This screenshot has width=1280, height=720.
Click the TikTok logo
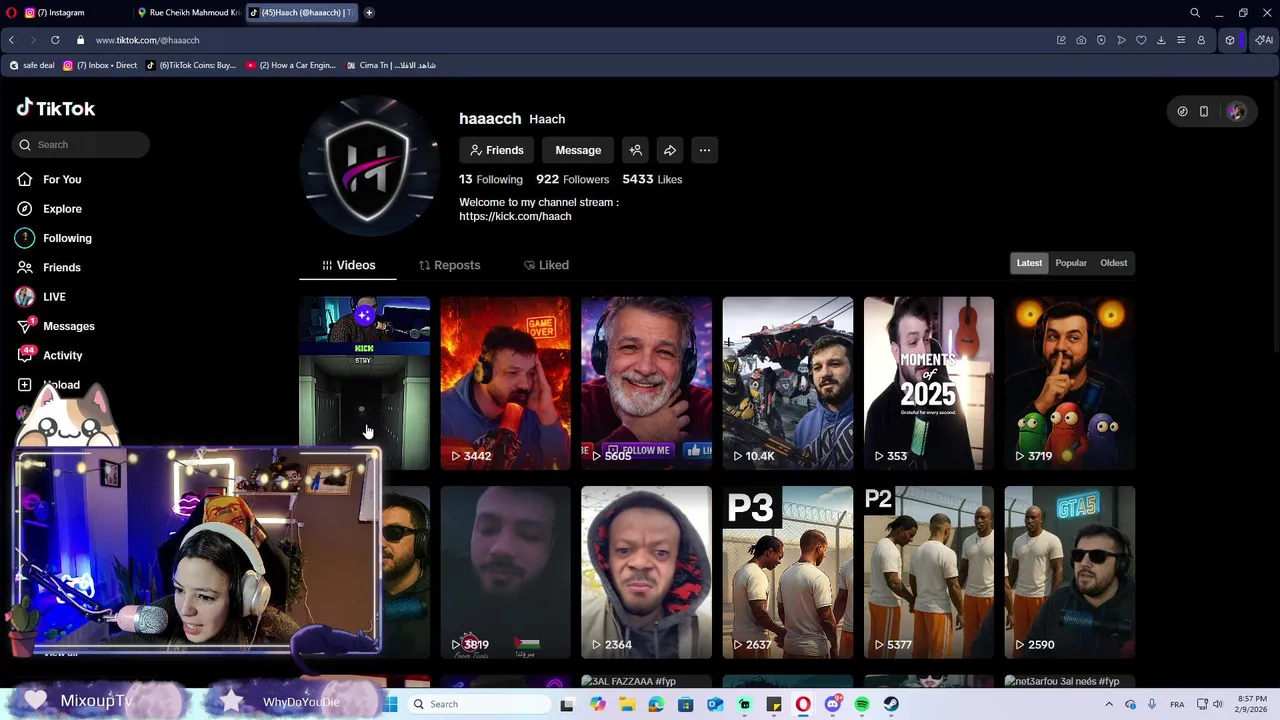(x=56, y=108)
